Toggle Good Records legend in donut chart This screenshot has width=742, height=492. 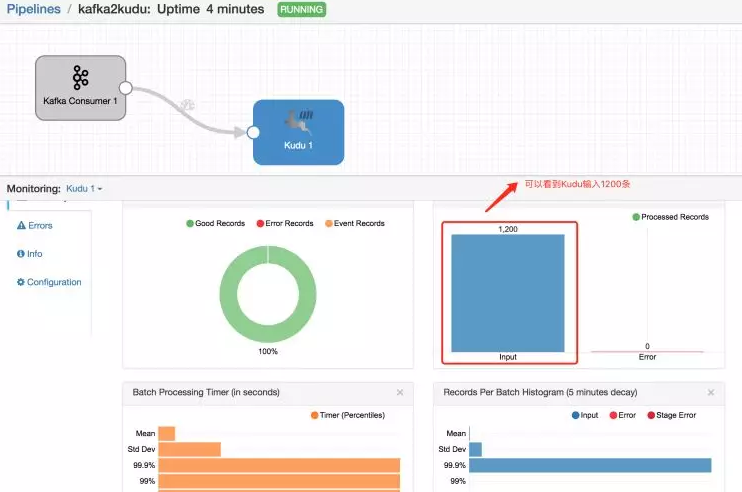[x=216, y=223]
